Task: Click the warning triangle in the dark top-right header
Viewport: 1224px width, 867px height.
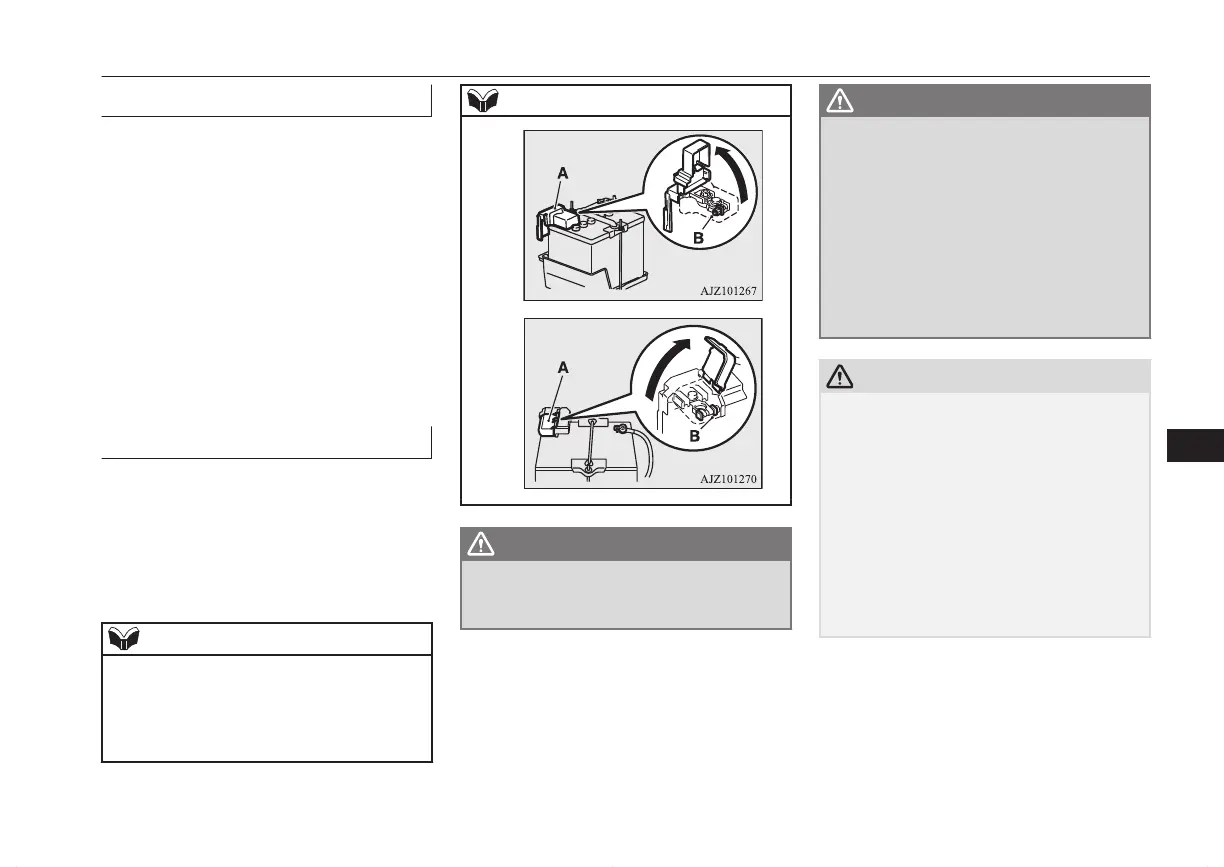Action: pyautogui.click(x=839, y=100)
